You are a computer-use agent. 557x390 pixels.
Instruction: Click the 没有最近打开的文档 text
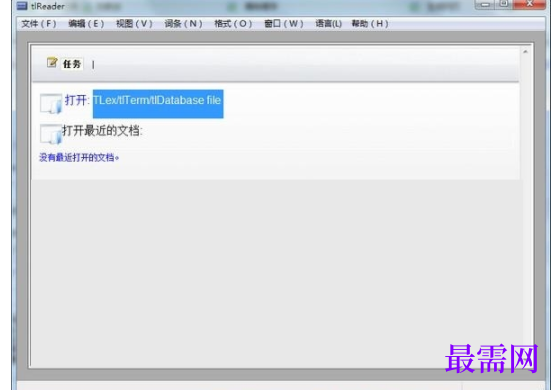(79, 157)
